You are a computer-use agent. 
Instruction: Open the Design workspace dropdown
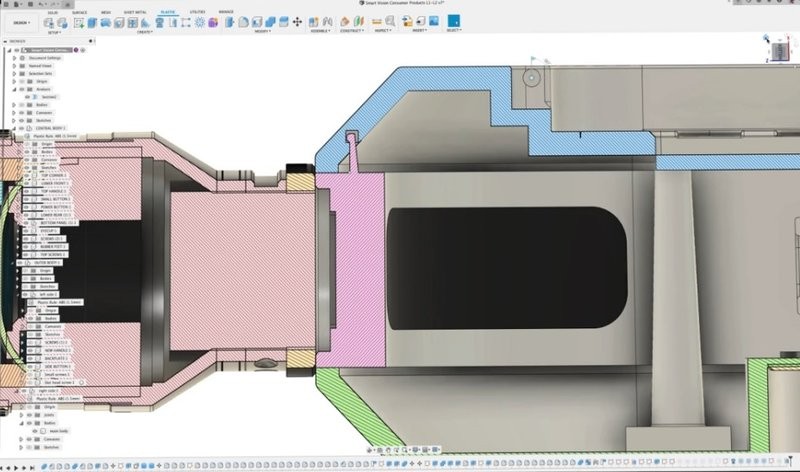[22, 20]
